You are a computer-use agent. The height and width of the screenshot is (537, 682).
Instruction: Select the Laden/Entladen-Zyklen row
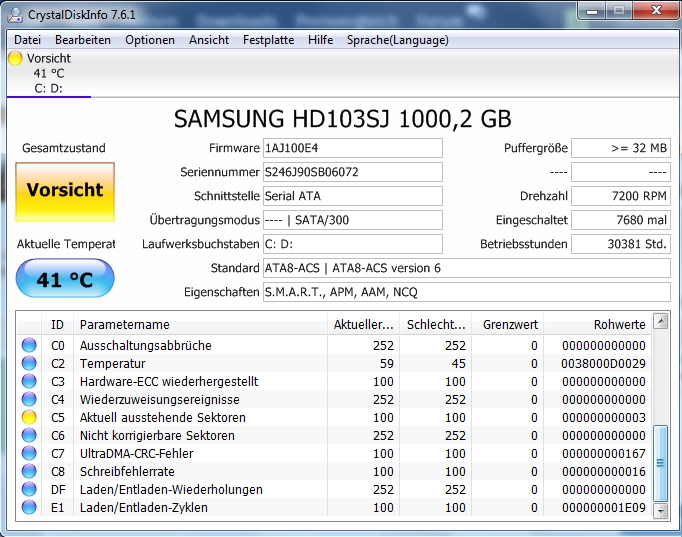tap(334, 507)
